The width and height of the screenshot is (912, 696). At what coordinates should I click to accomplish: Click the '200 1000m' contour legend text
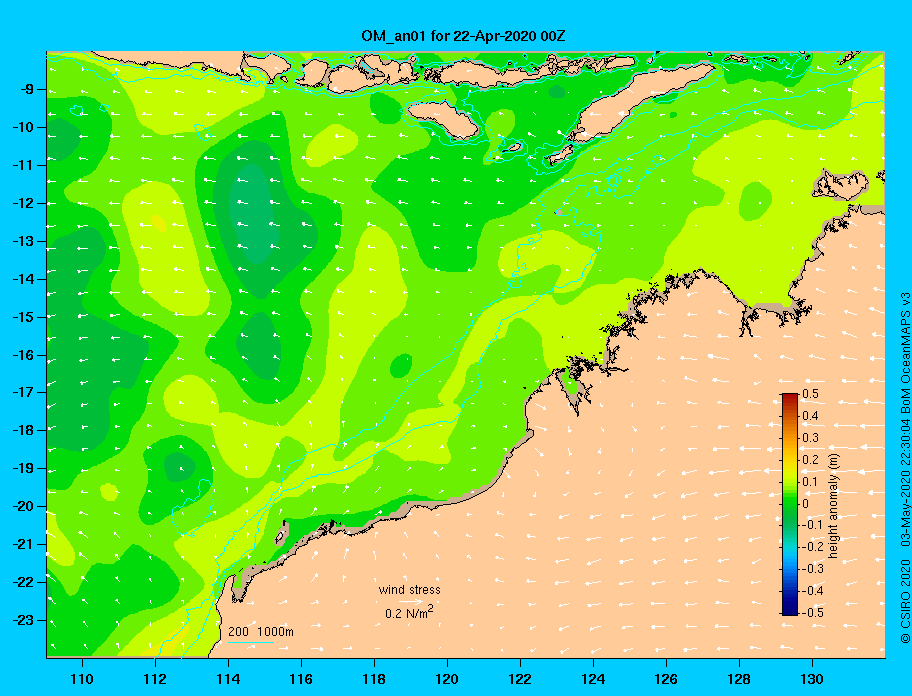(261, 632)
